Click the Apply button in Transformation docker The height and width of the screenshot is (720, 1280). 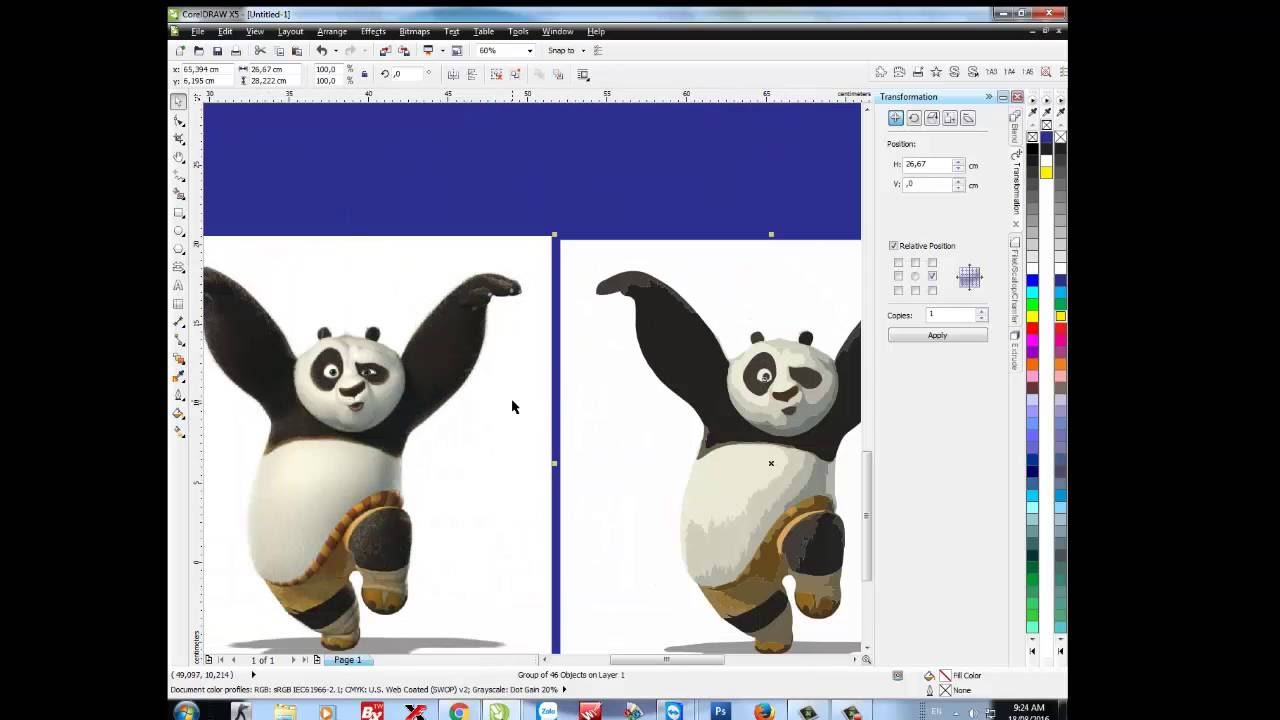tap(937, 335)
